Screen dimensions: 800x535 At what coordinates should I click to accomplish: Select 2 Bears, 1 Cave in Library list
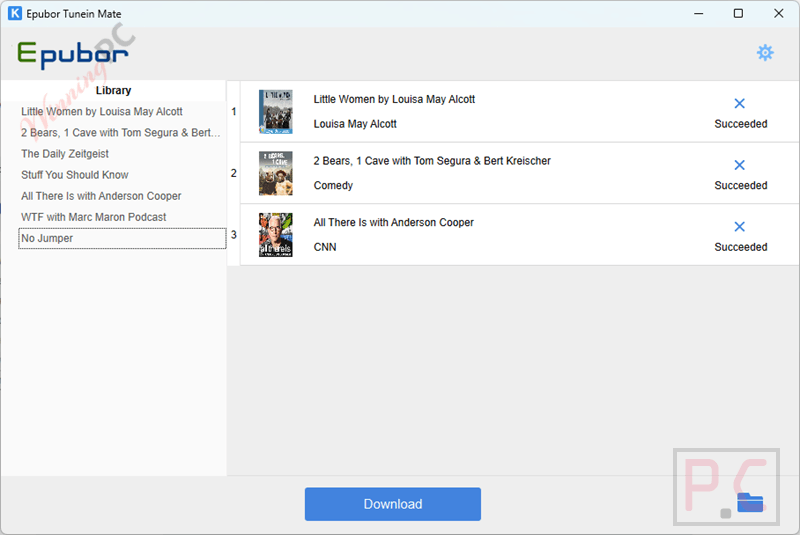[121, 133]
